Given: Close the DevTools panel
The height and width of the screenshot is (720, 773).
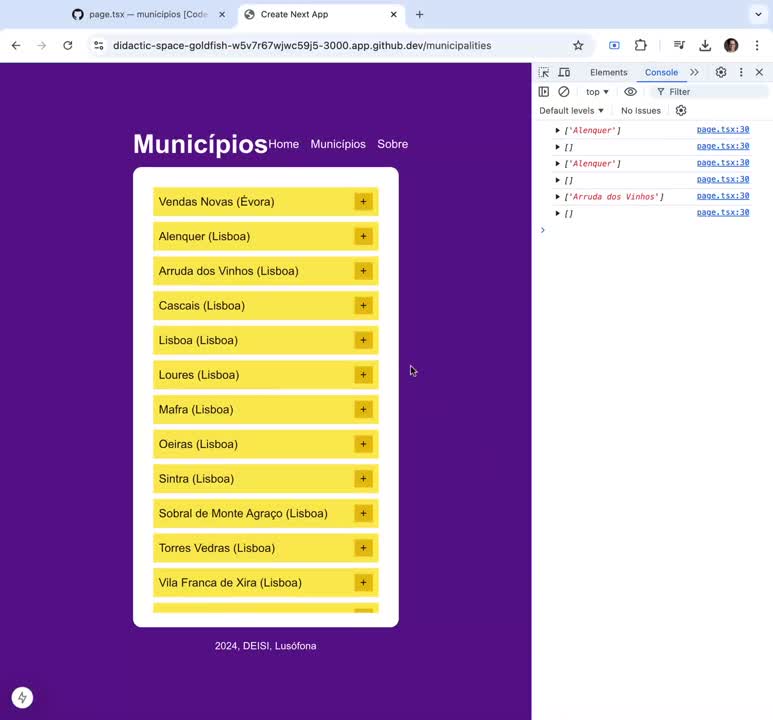Looking at the screenshot, I should [x=759, y=72].
